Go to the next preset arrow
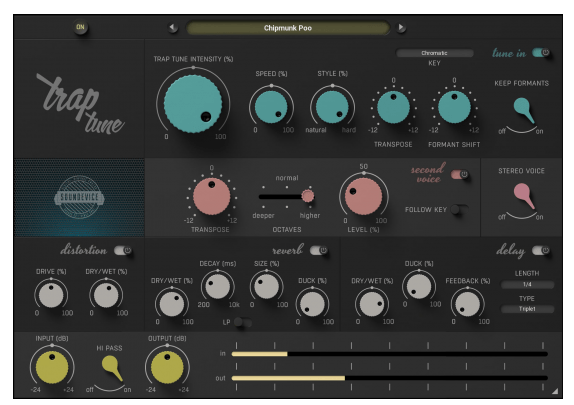This screenshot has height=405, width=574. [x=401, y=27]
